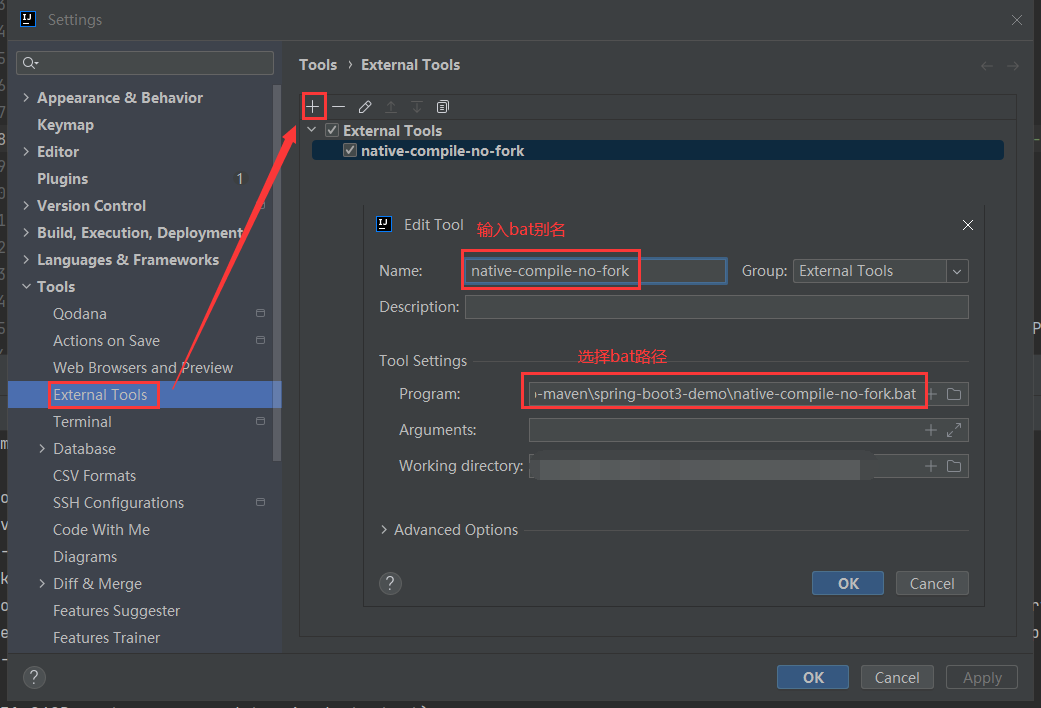Image resolution: width=1041 pixels, height=708 pixels.
Task: Navigate to Tools via the breadcrumb
Action: 318,64
